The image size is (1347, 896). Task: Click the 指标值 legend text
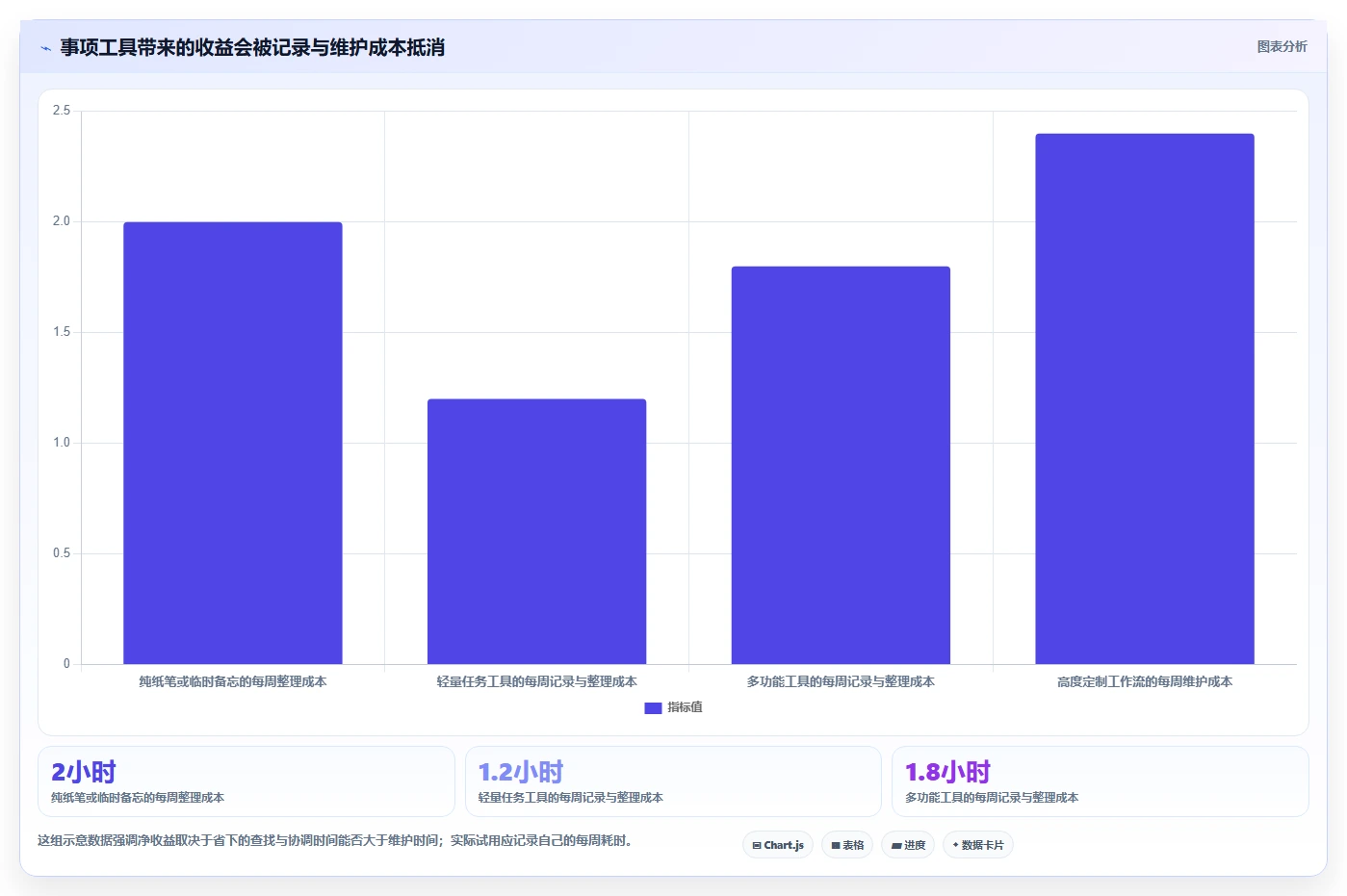click(686, 707)
